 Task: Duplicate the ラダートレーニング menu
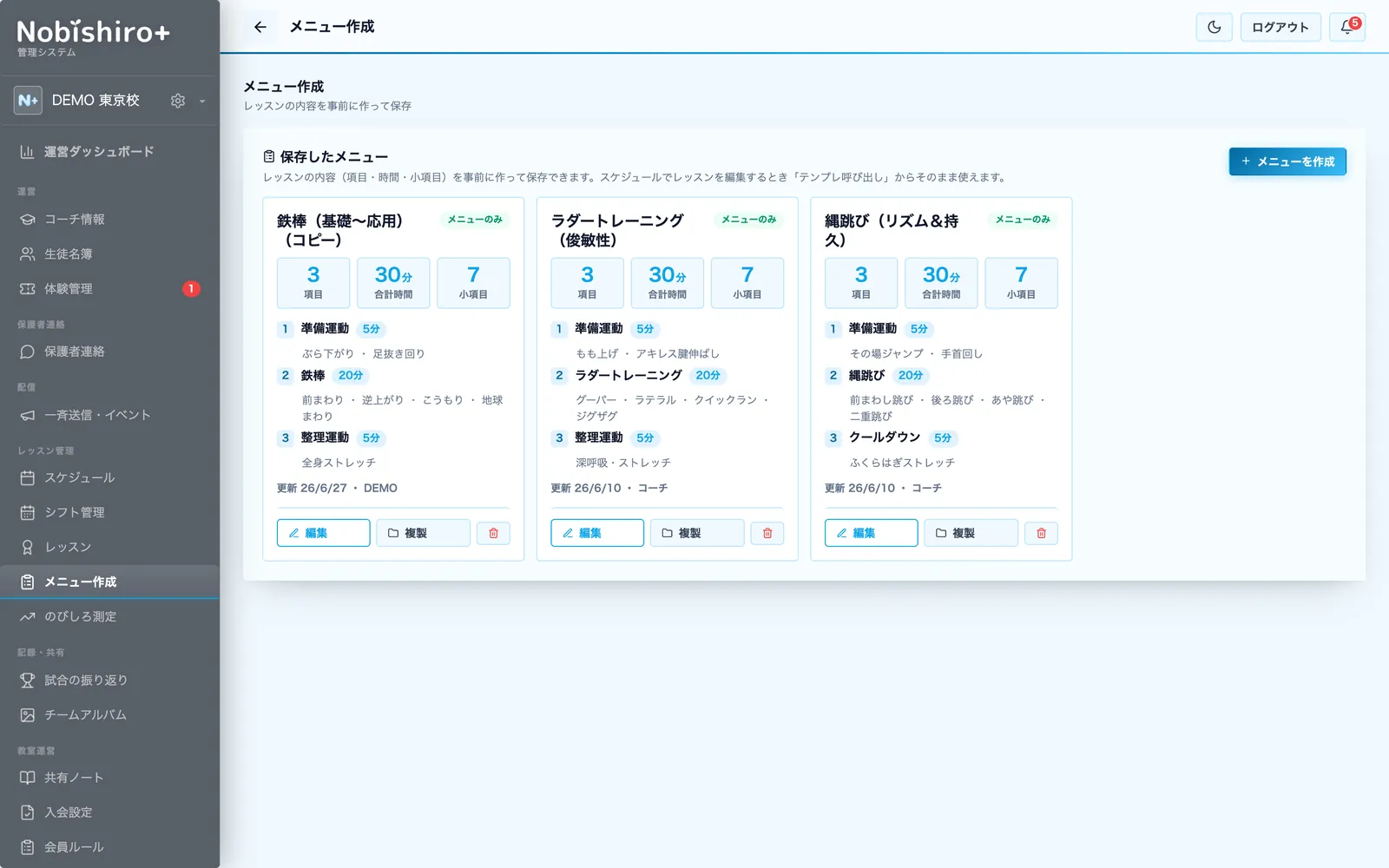697,533
